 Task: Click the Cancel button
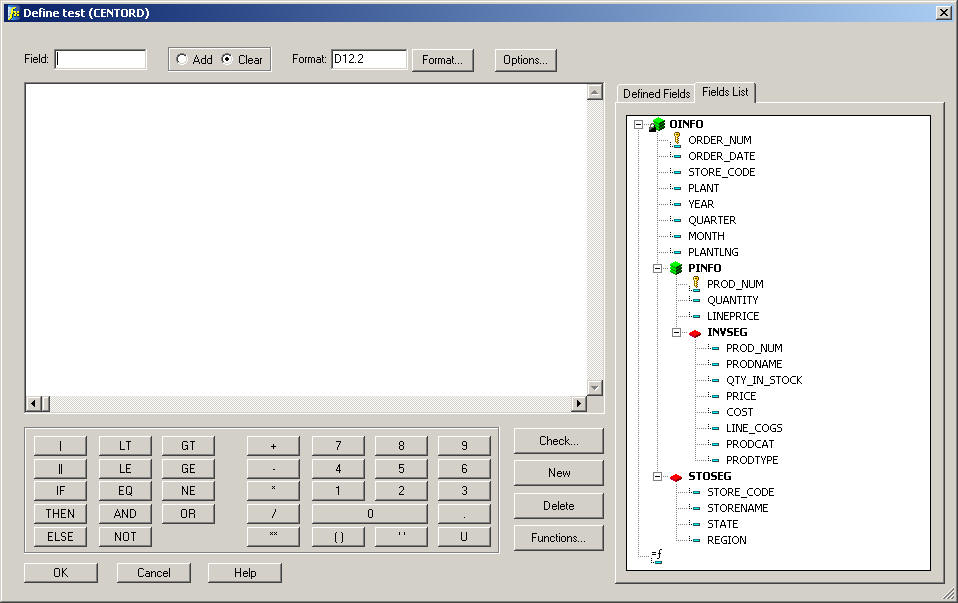(153, 572)
